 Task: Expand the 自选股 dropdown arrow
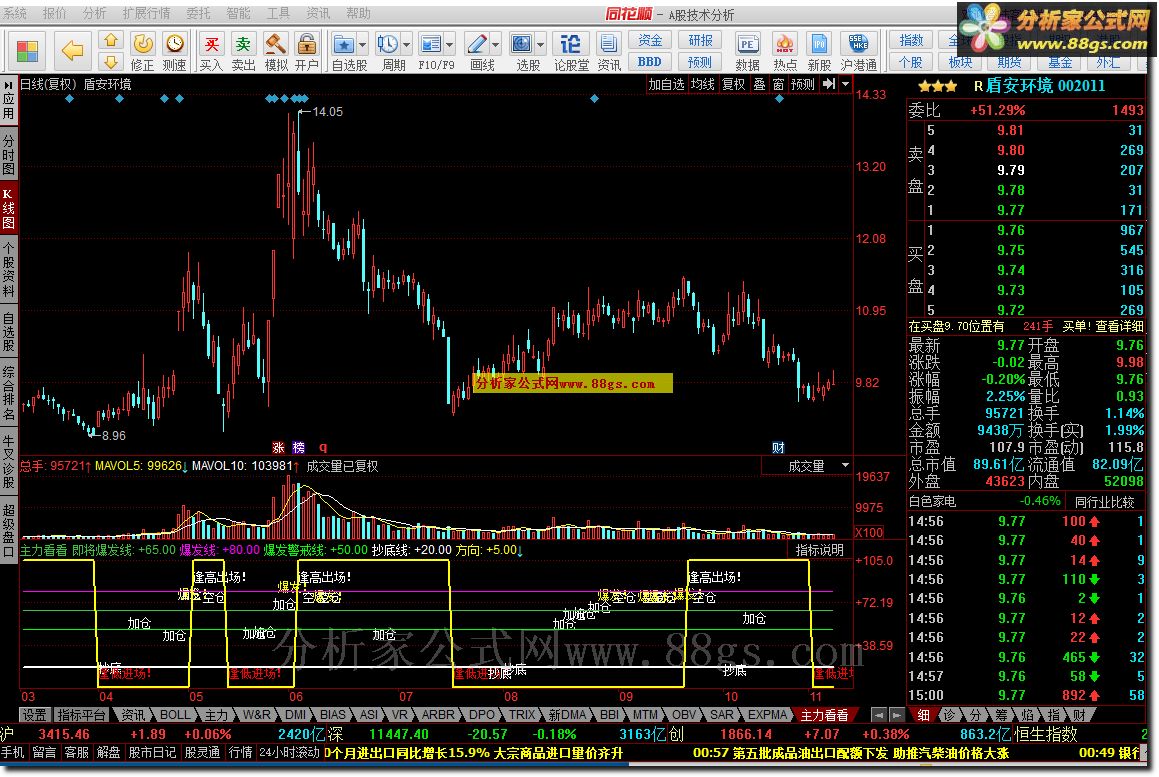(362, 45)
